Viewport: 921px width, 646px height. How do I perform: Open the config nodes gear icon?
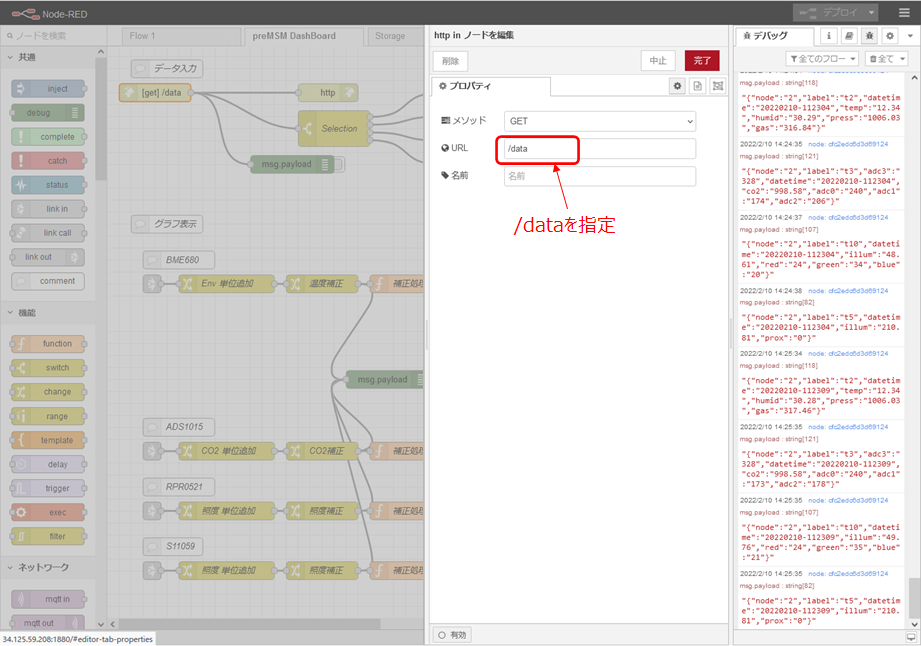click(888, 36)
